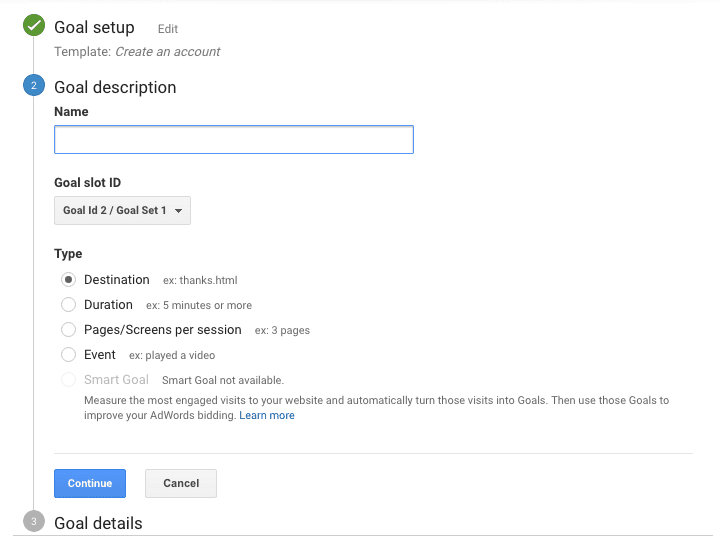The width and height of the screenshot is (720, 536).
Task: Click the Goal description section heading
Action: (x=115, y=87)
